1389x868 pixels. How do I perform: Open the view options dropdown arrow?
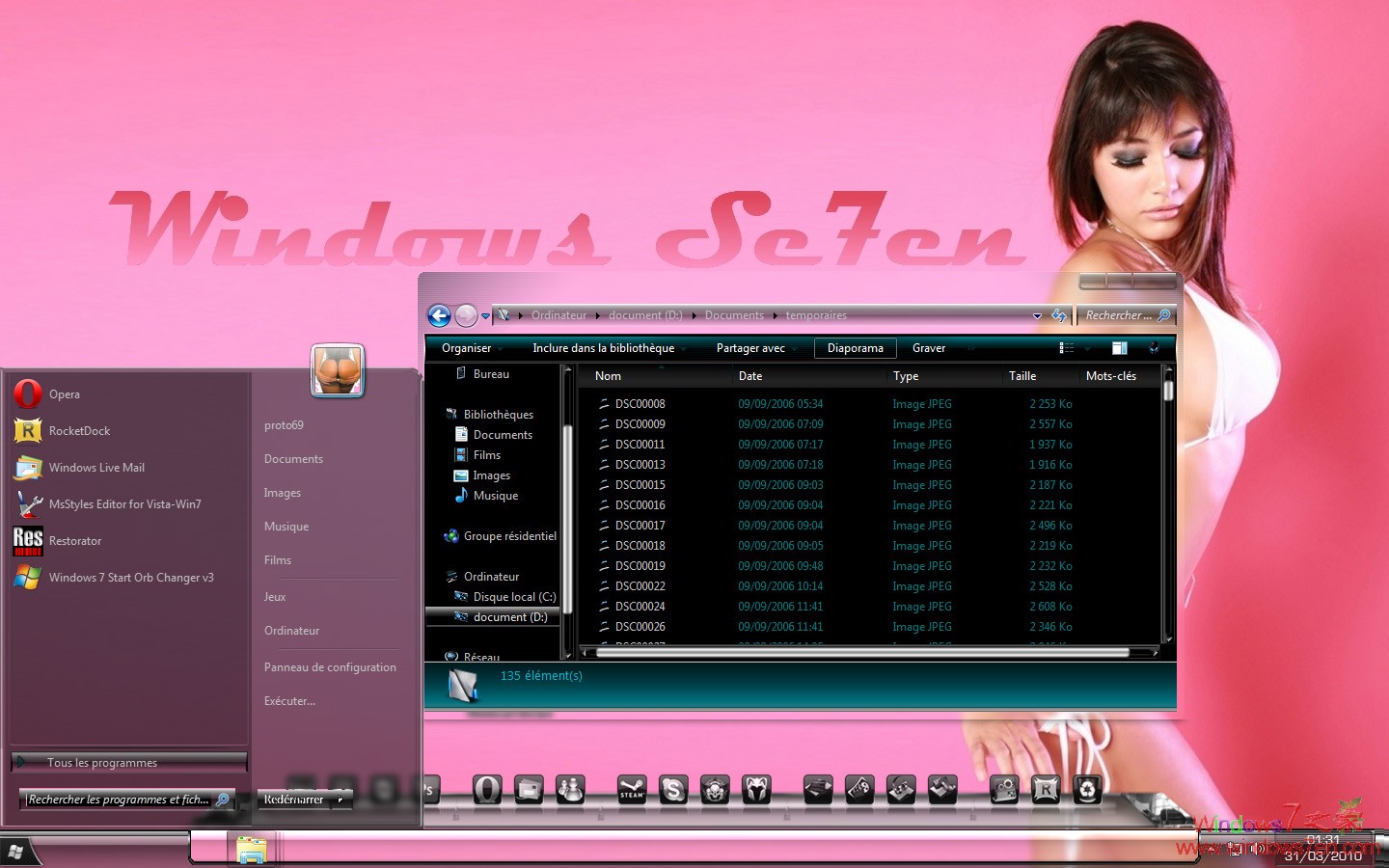pos(1087,348)
